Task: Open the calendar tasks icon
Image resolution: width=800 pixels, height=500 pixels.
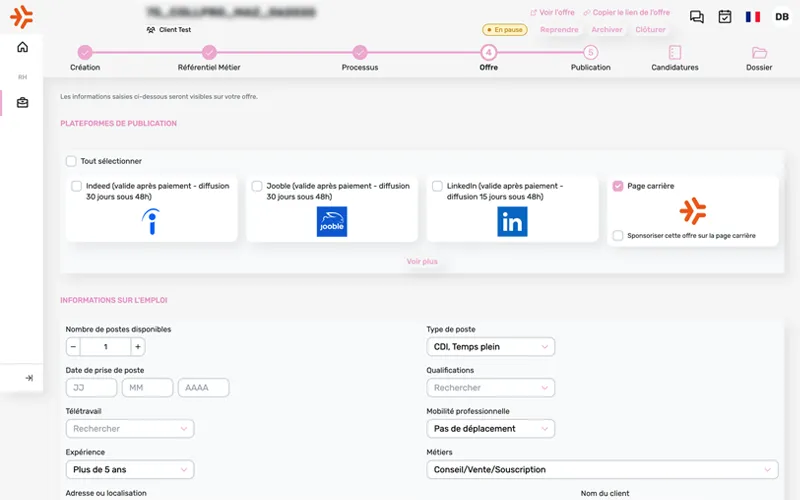Action: click(x=725, y=17)
